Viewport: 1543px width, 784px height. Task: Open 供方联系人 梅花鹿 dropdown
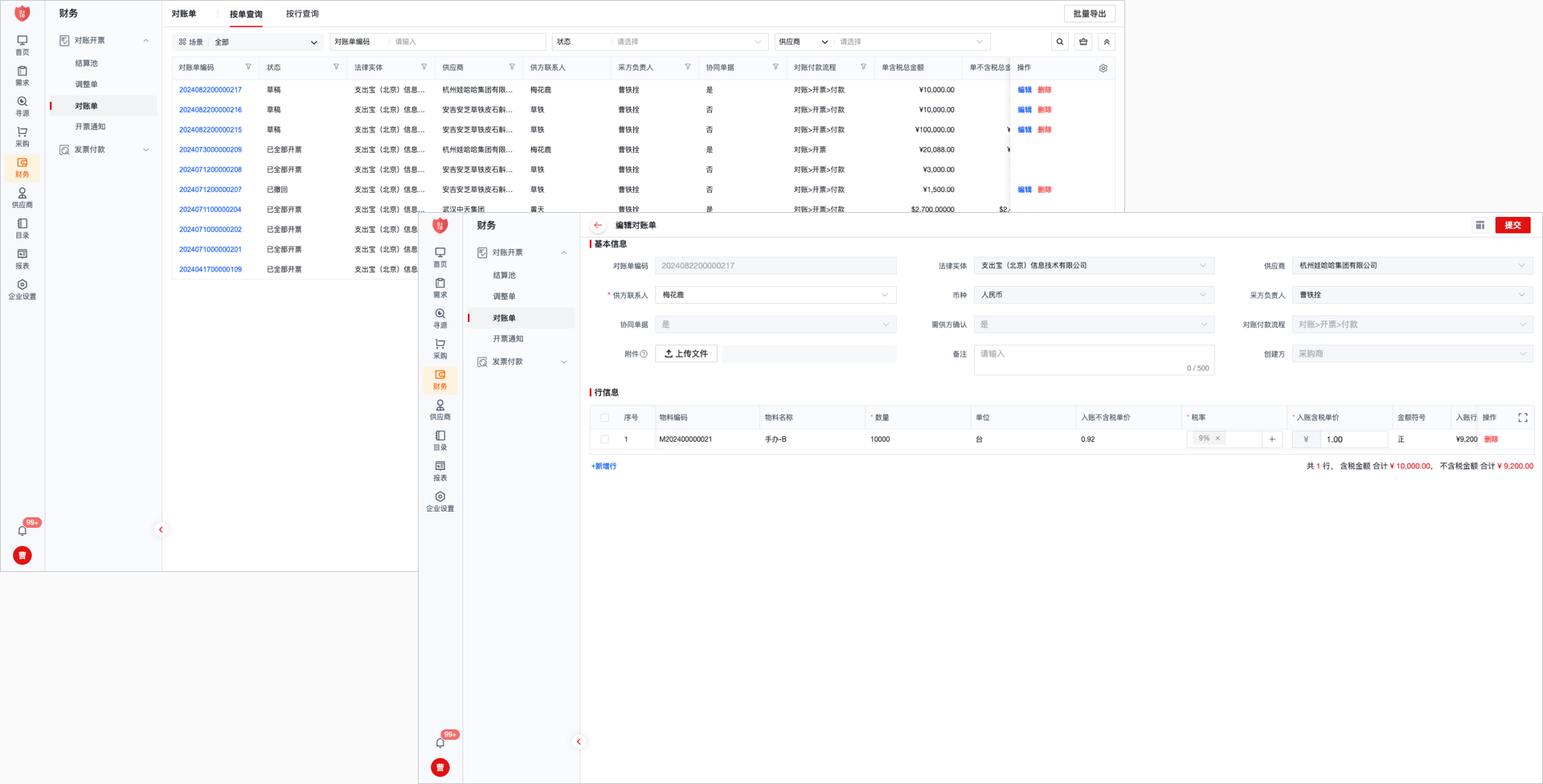click(776, 296)
